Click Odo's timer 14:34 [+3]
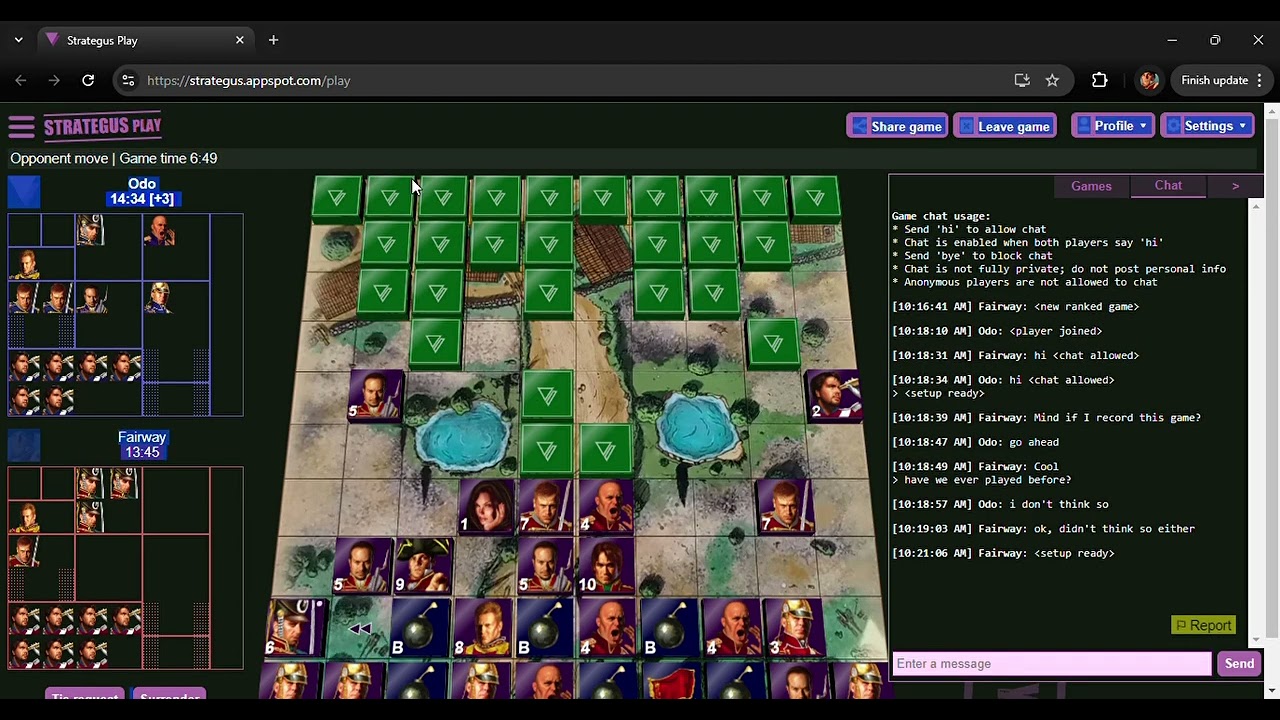 pos(142,199)
